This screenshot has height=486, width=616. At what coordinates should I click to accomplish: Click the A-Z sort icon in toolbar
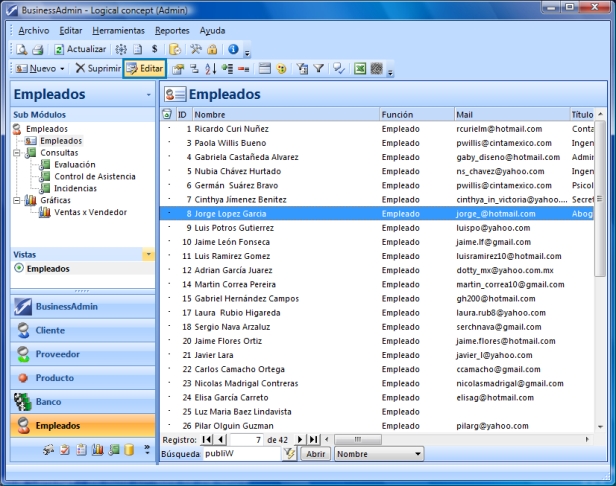pos(209,69)
